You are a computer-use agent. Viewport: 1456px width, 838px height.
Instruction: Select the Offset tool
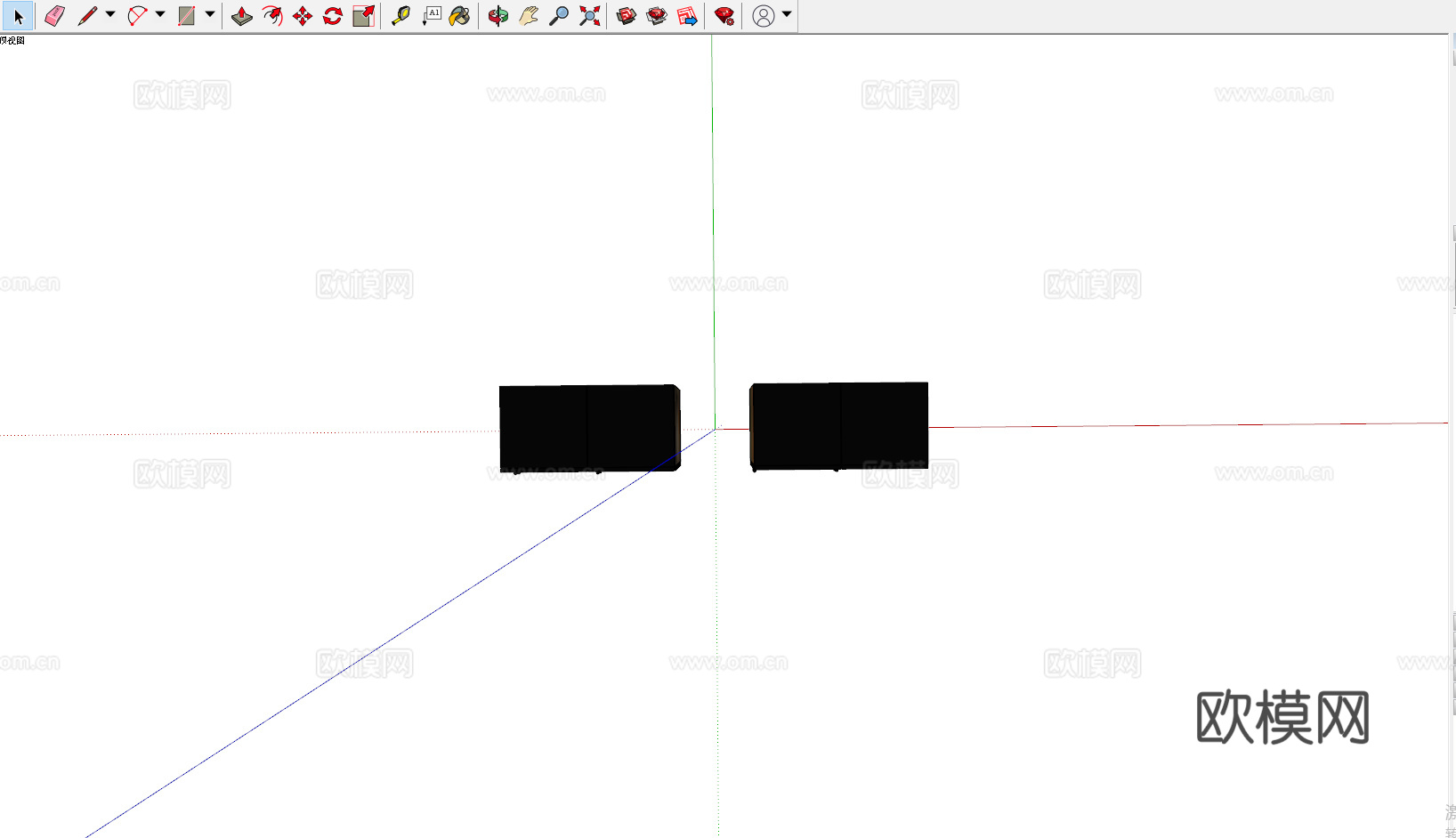click(x=272, y=16)
